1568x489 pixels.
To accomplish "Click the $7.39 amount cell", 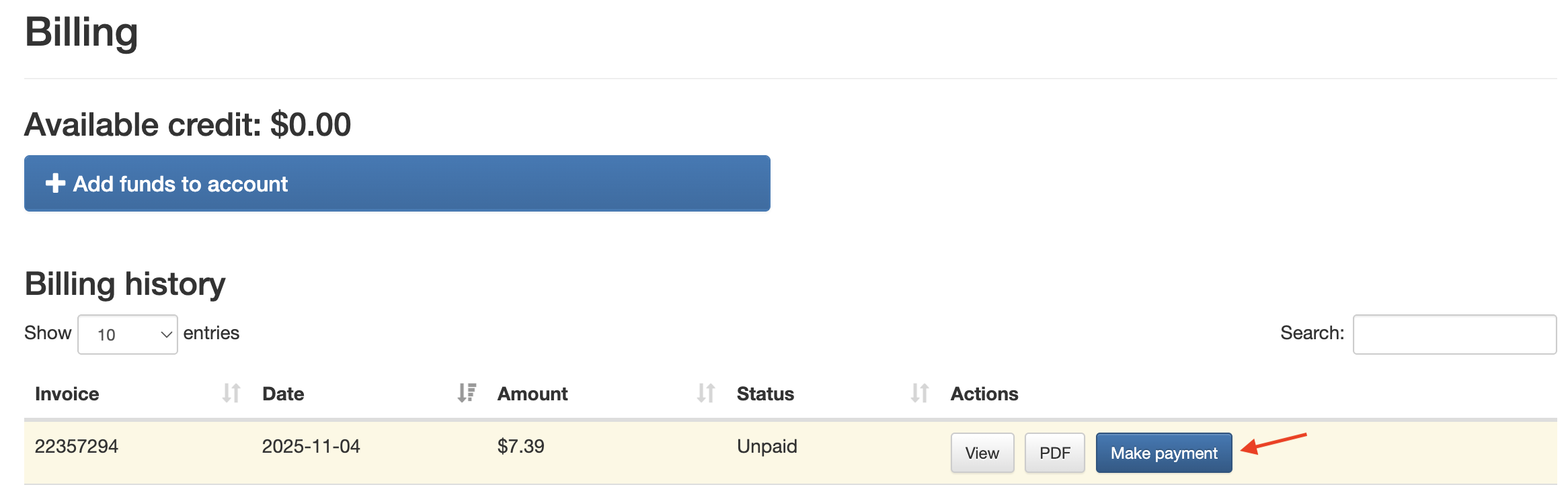I will (521, 447).
